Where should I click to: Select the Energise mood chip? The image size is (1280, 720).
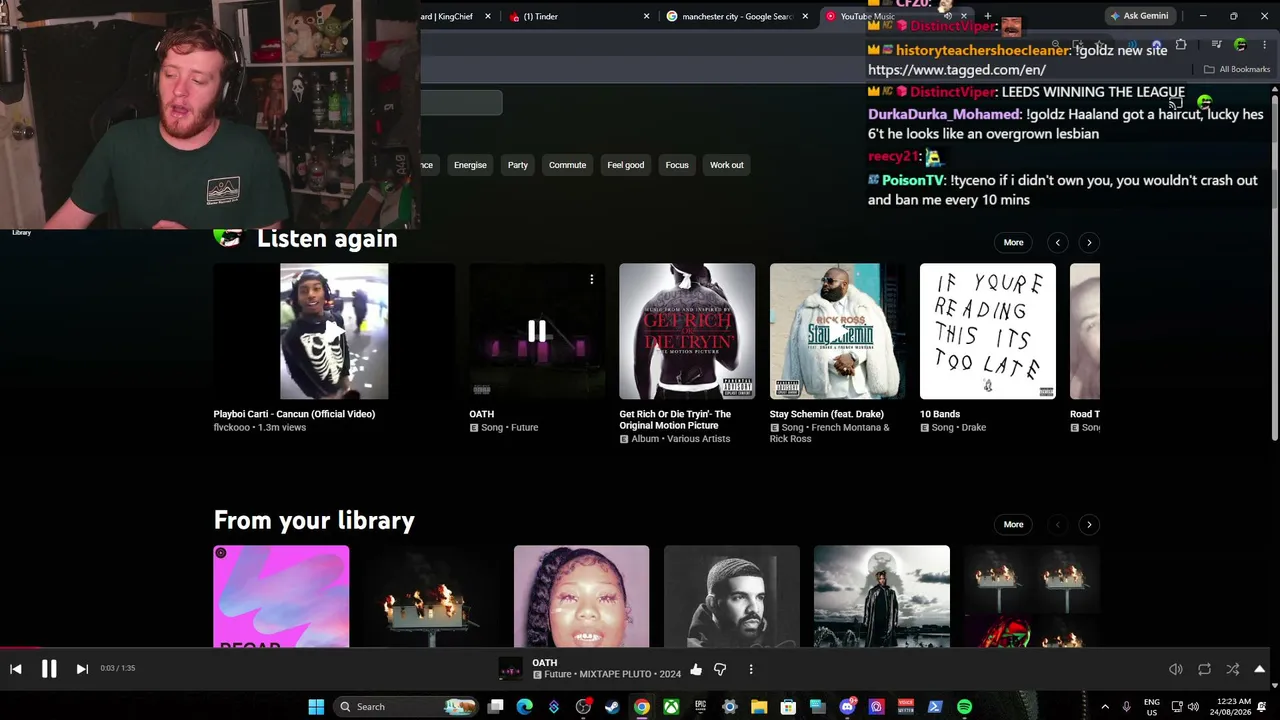pos(470,165)
